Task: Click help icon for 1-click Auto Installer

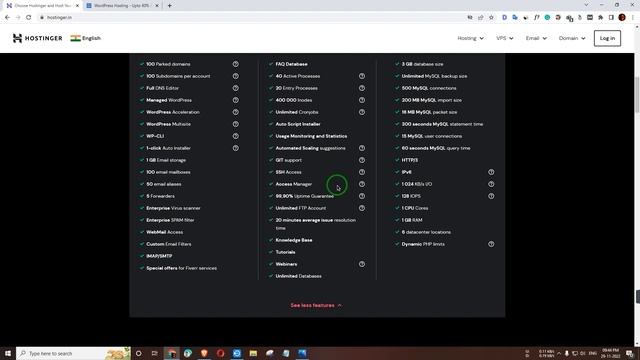Action: tap(236, 148)
